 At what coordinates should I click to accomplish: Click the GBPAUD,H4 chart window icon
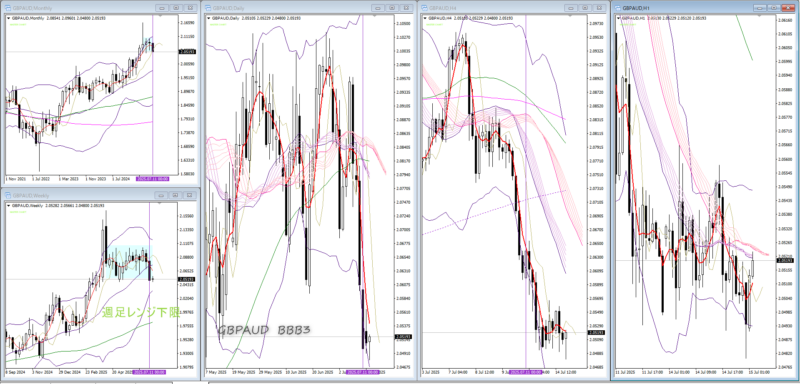(x=424, y=8)
